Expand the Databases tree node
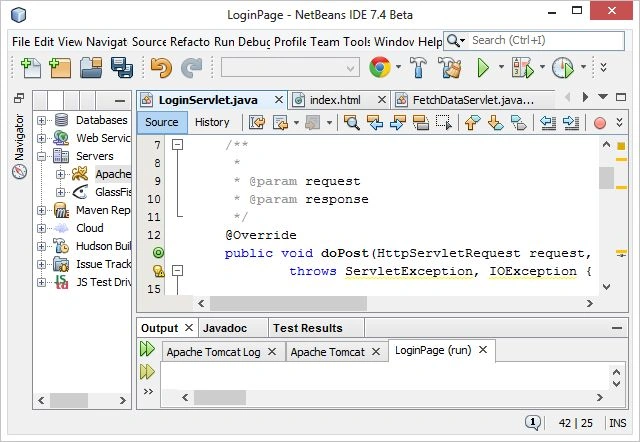The image size is (640, 442). tap(41, 120)
